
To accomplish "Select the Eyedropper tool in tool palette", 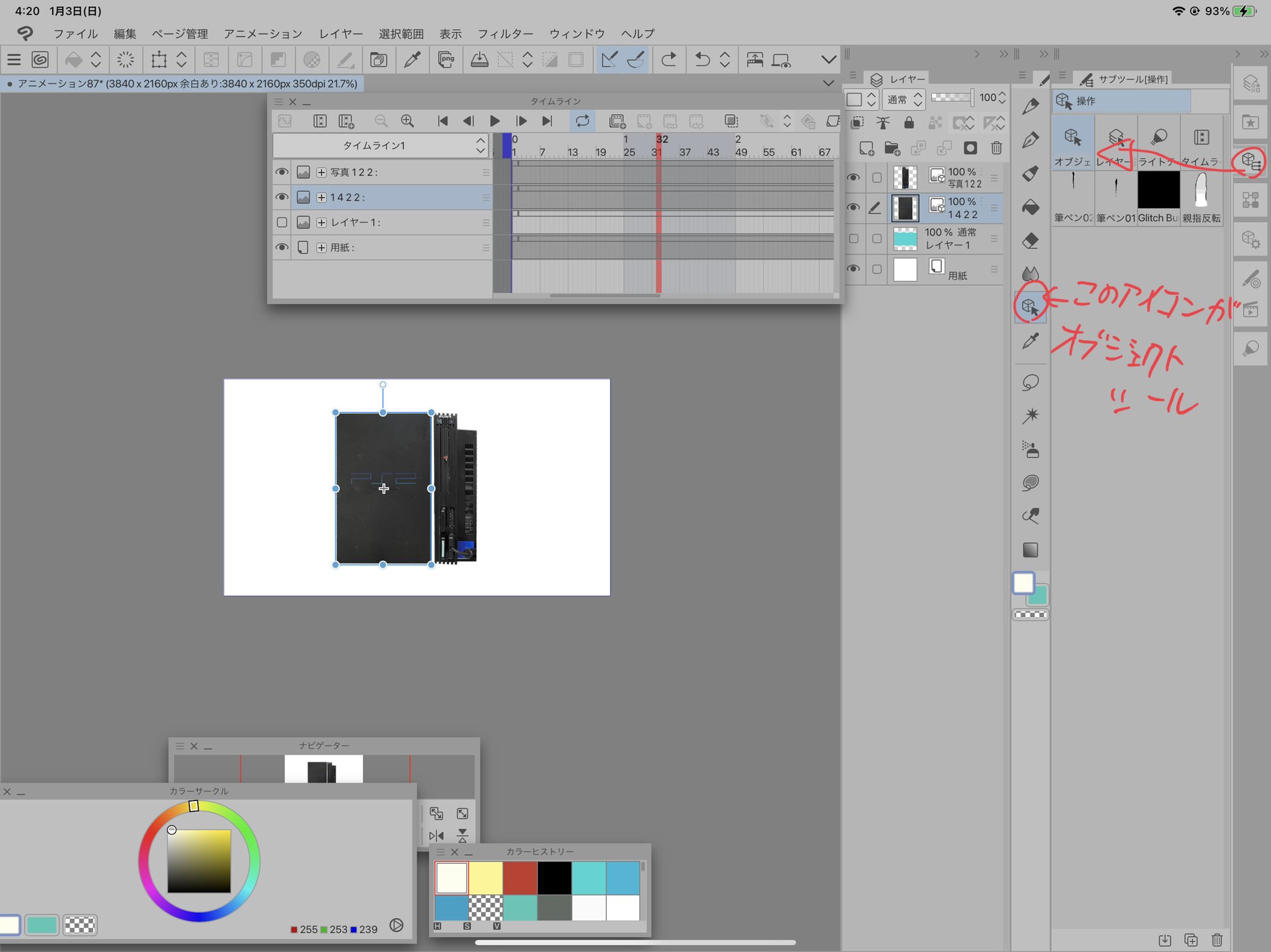I will coord(1030,341).
